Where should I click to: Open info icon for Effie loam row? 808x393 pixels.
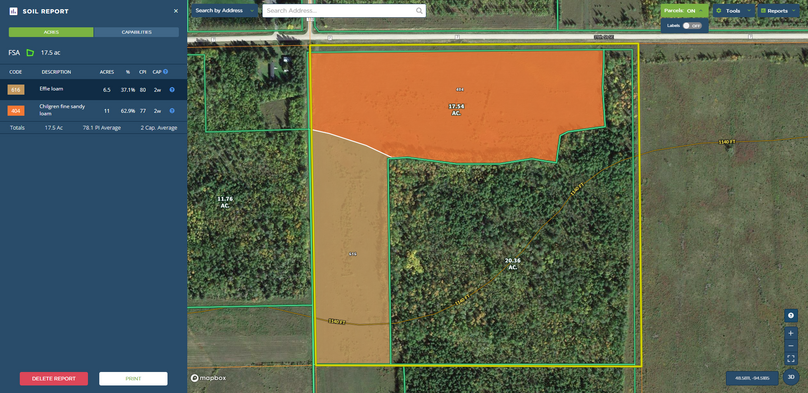point(172,90)
